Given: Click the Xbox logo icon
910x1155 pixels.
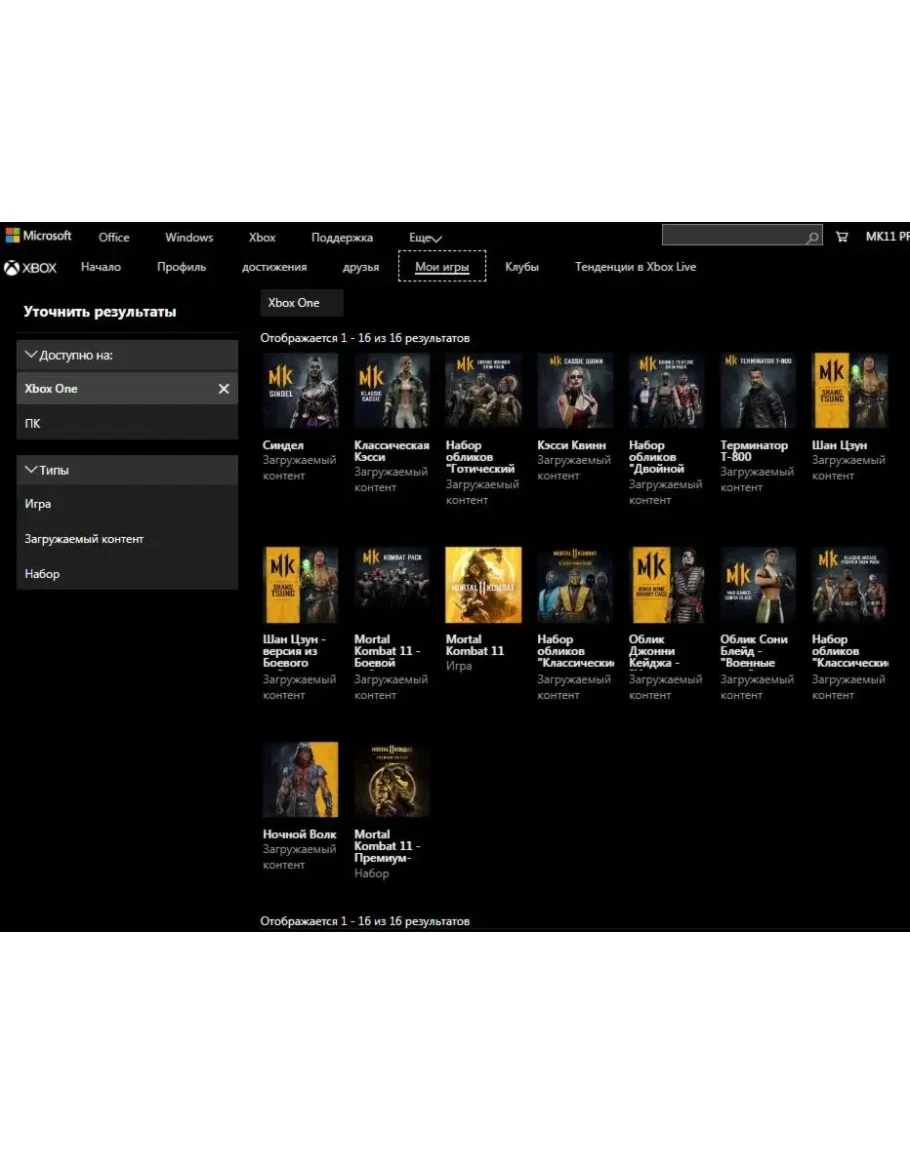Looking at the screenshot, I should click(12, 268).
